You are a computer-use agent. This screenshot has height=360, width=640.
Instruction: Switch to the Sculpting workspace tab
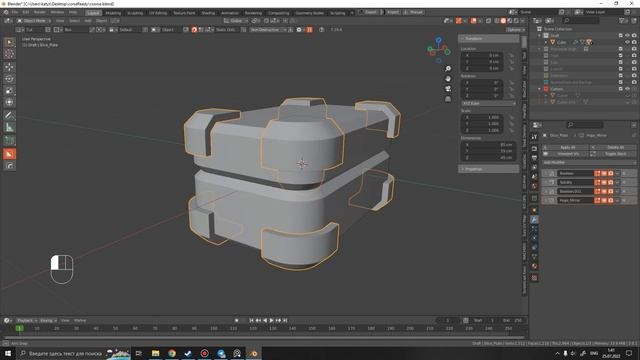coord(135,13)
